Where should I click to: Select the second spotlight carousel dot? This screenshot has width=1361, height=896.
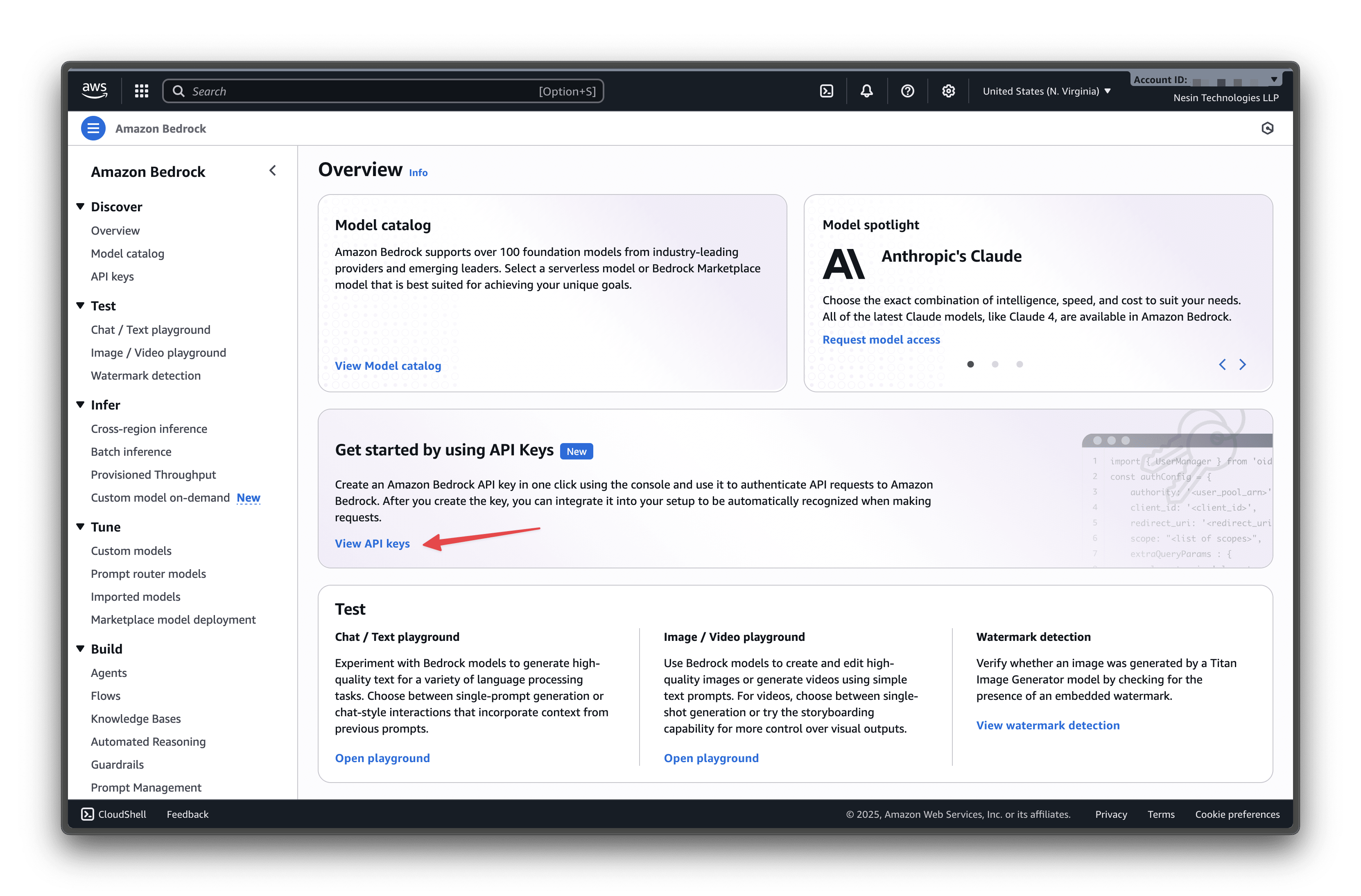pos(995,364)
